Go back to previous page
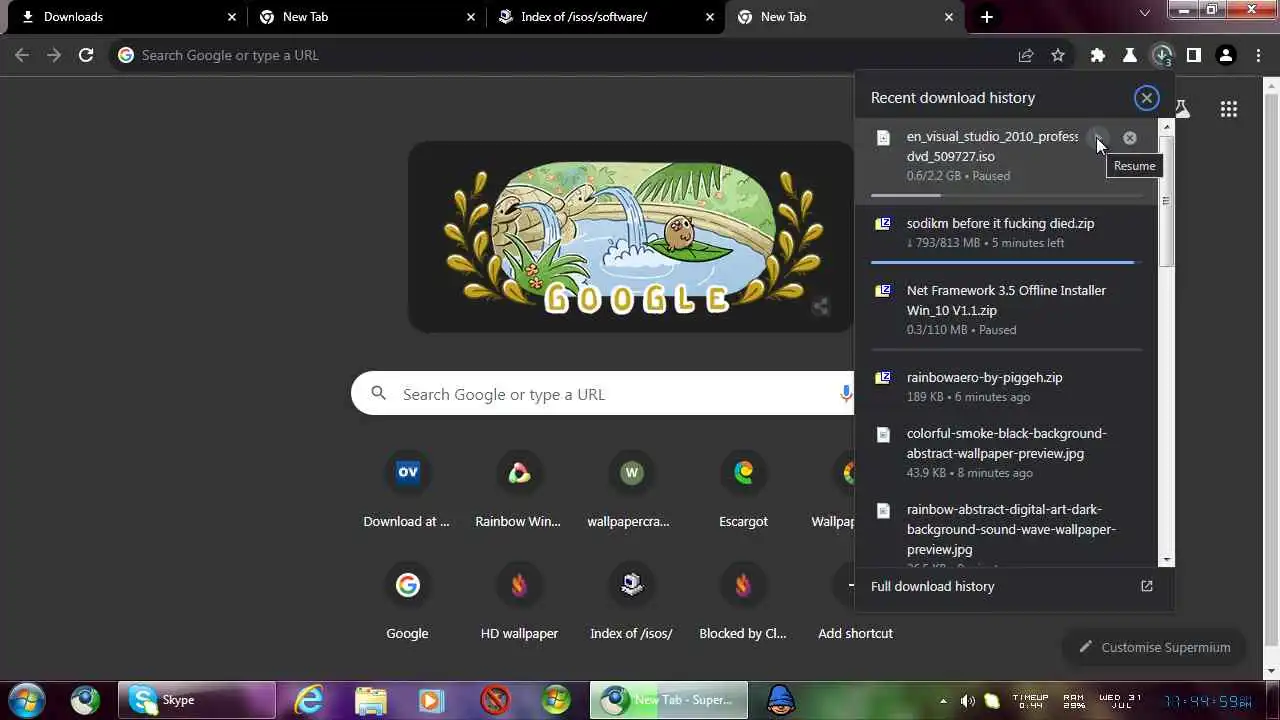 tap(22, 55)
